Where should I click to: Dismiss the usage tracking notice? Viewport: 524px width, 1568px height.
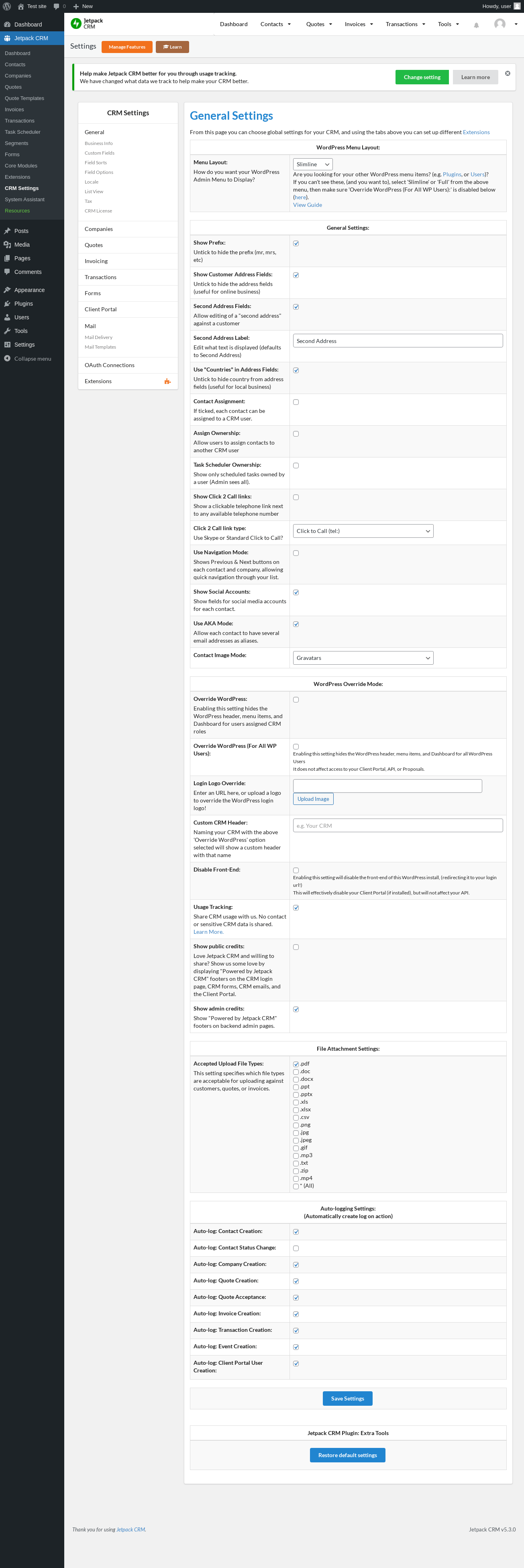click(x=508, y=73)
